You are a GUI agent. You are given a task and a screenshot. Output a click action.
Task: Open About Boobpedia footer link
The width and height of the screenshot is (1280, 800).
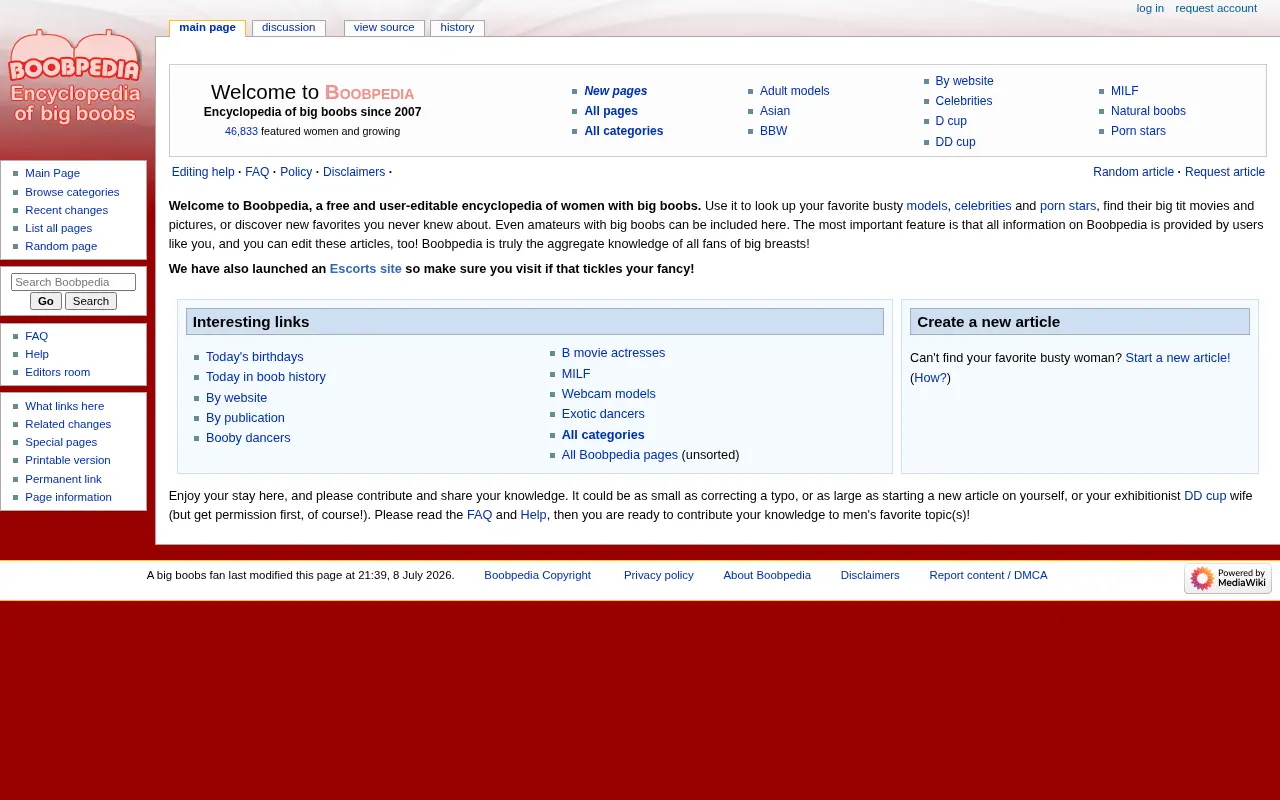pos(767,575)
